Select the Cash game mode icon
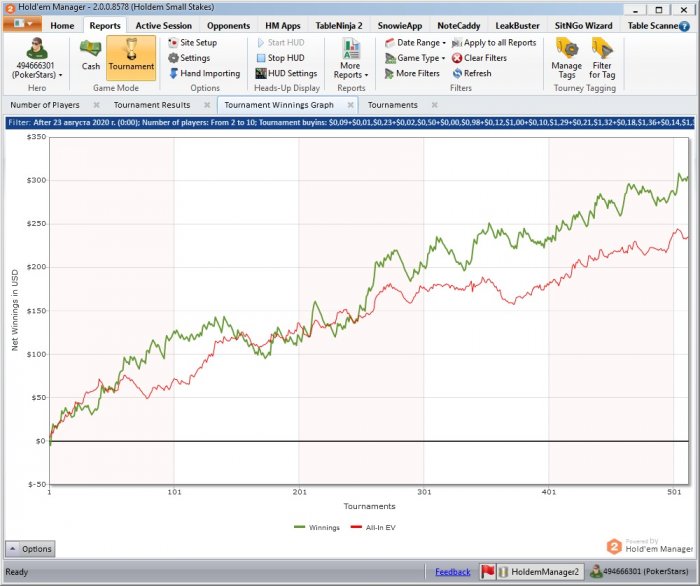The width and height of the screenshot is (700, 586). pyautogui.click(x=91, y=50)
